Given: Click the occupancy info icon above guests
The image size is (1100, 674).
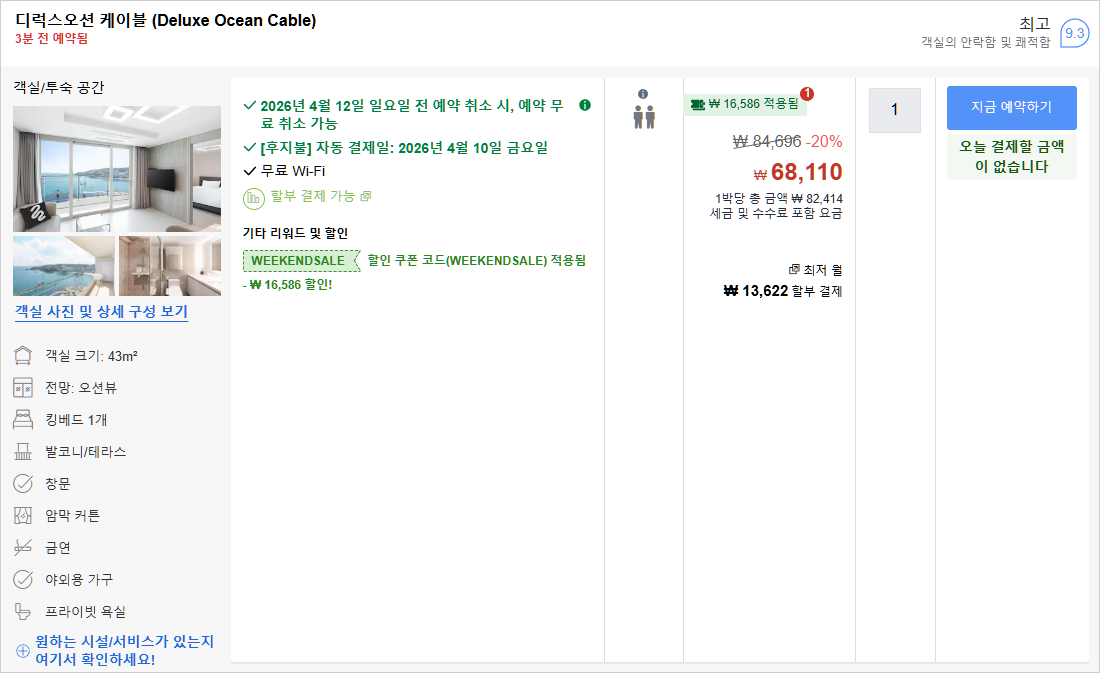Looking at the screenshot, I should (643, 94).
